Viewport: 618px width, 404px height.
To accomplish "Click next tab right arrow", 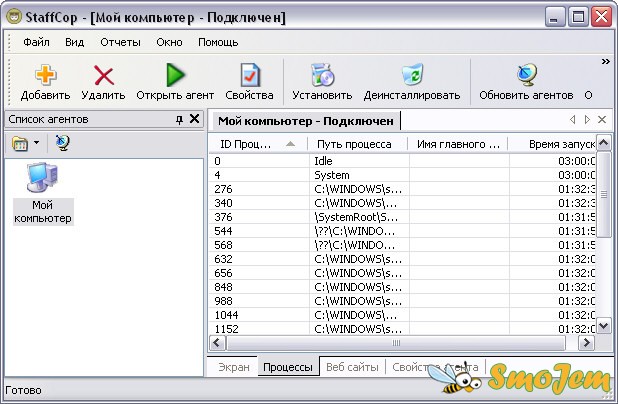I will 587,119.
